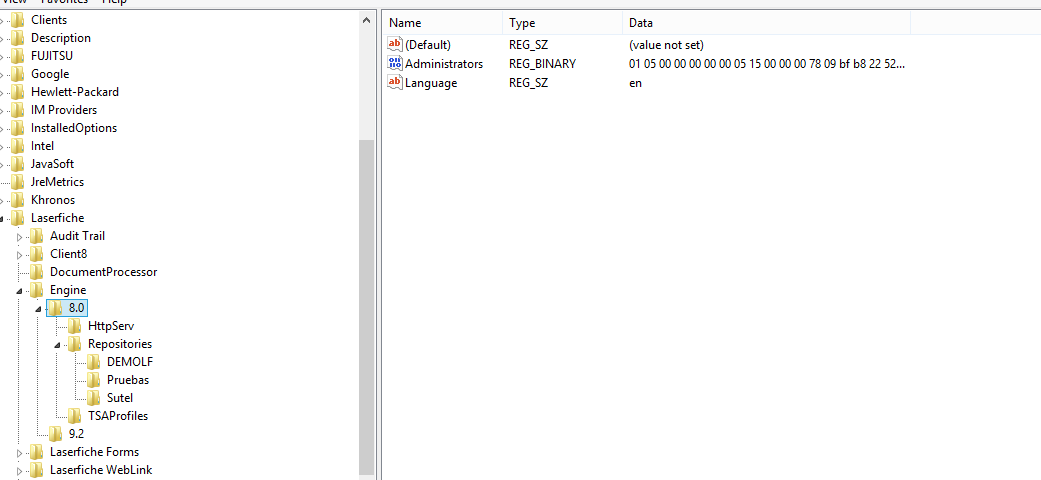The image size is (1041, 480).
Task: Select the Repositories tree label
Action: [120, 343]
